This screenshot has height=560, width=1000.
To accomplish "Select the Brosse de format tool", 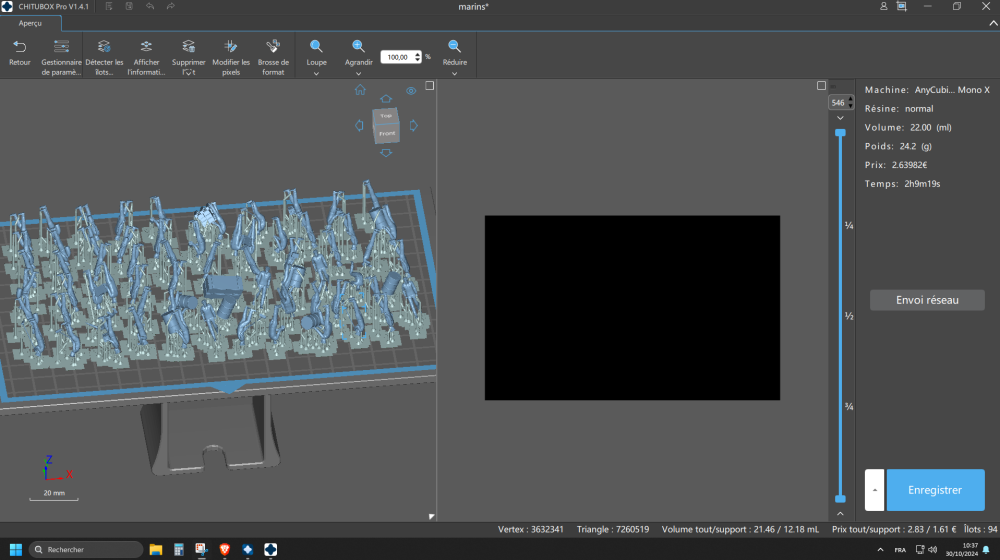I will (x=273, y=47).
